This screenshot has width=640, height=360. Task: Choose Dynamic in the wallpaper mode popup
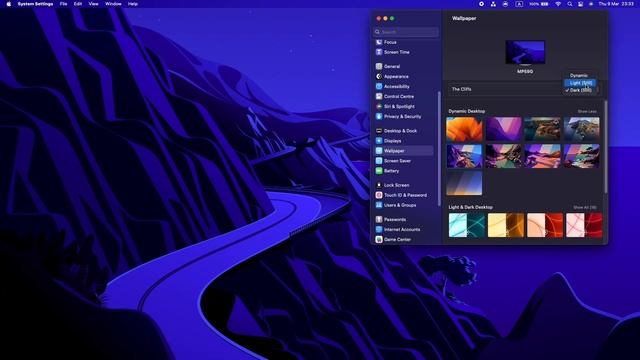[580, 76]
